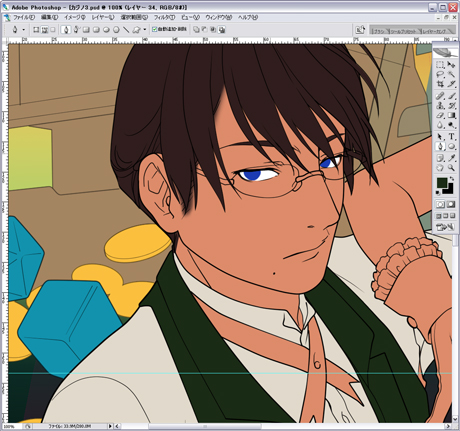Open the 選択範囲 (Select) menu
This screenshot has height=431, width=460.
pyautogui.click(x=134, y=17)
